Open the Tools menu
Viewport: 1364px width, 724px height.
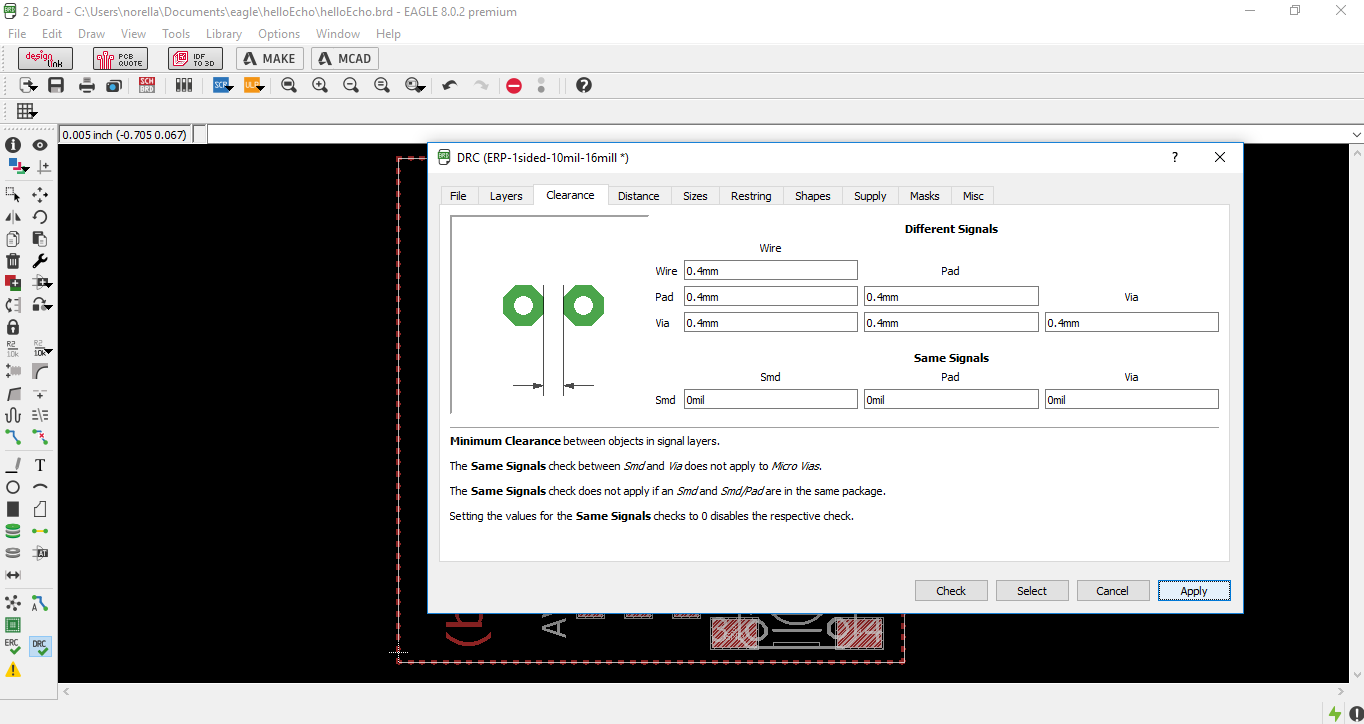click(176, 34)
